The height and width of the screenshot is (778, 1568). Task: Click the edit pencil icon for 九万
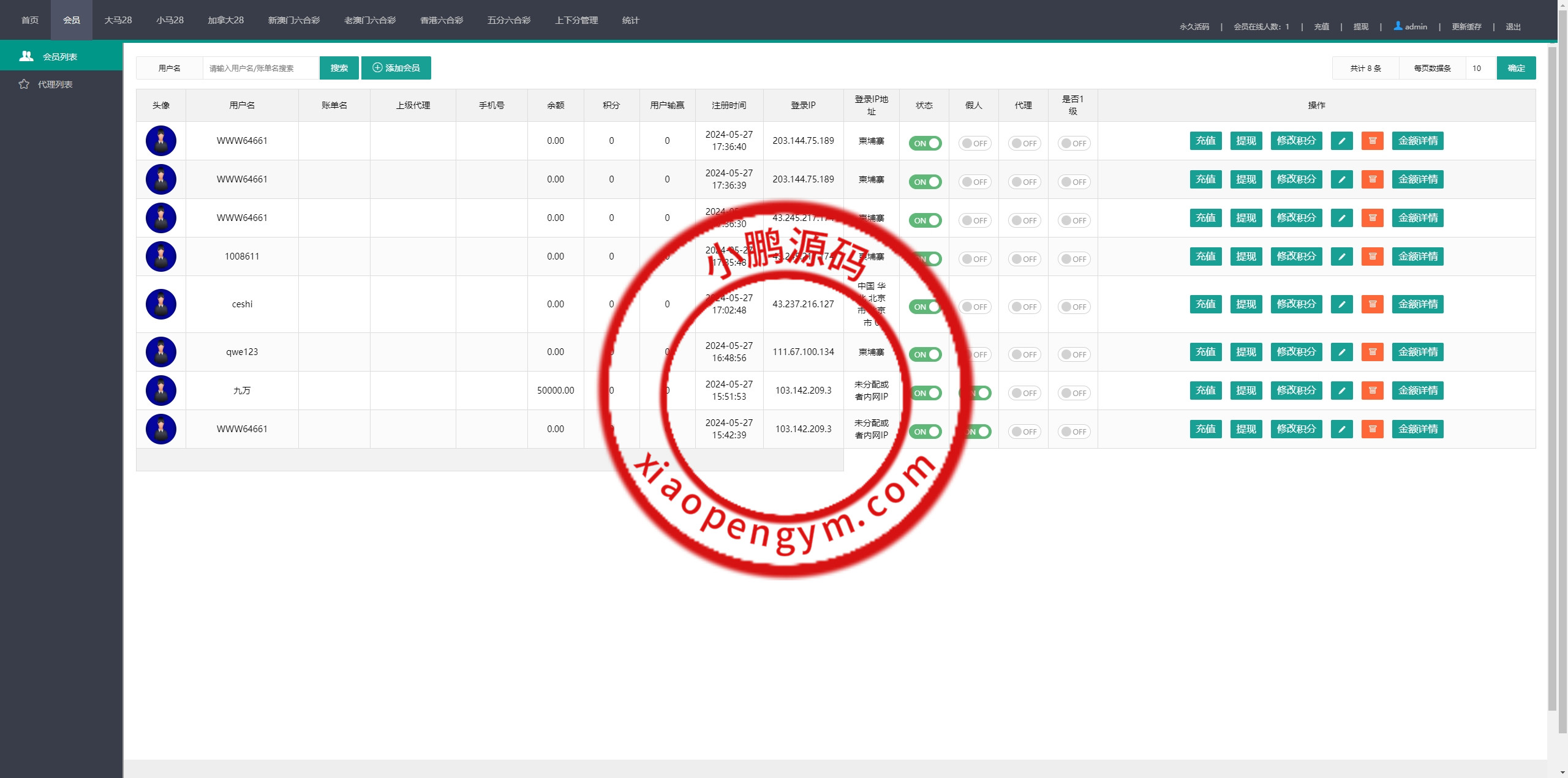point(1341,391)
